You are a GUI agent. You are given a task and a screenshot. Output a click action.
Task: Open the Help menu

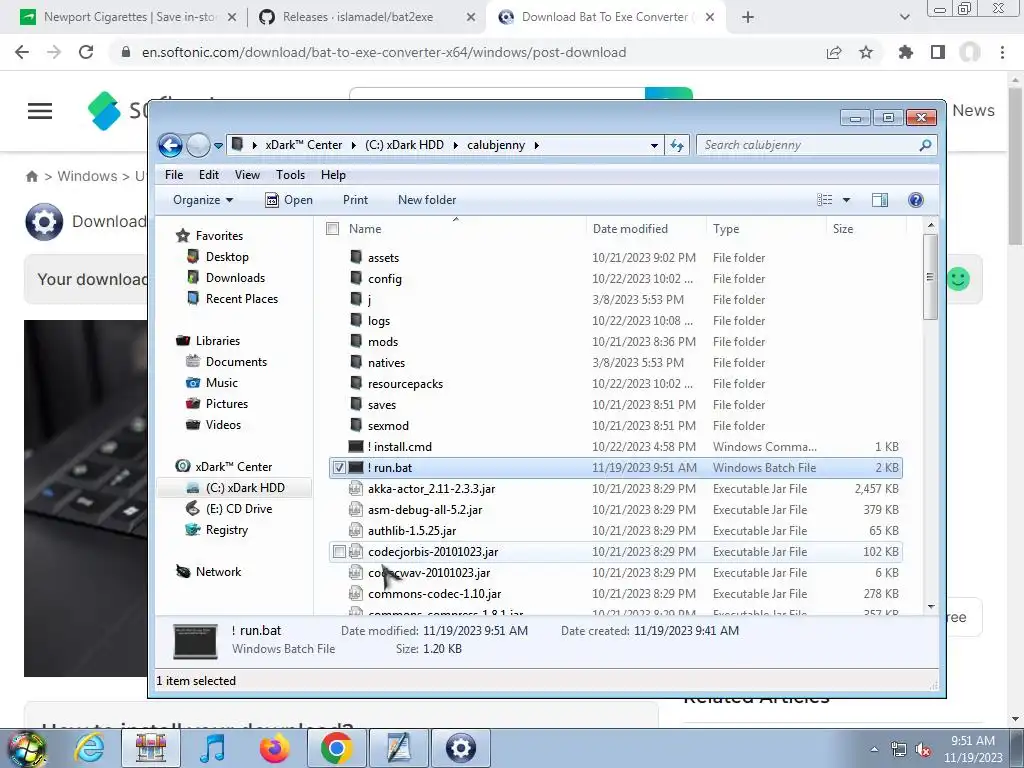tap(333, 175)
